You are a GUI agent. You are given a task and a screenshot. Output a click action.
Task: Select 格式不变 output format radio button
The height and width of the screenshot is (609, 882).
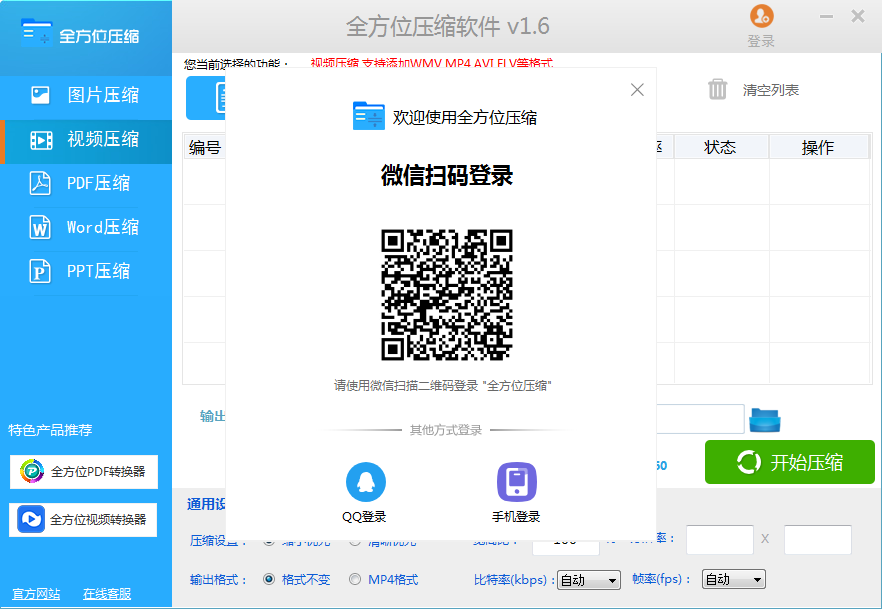[269, 579]
